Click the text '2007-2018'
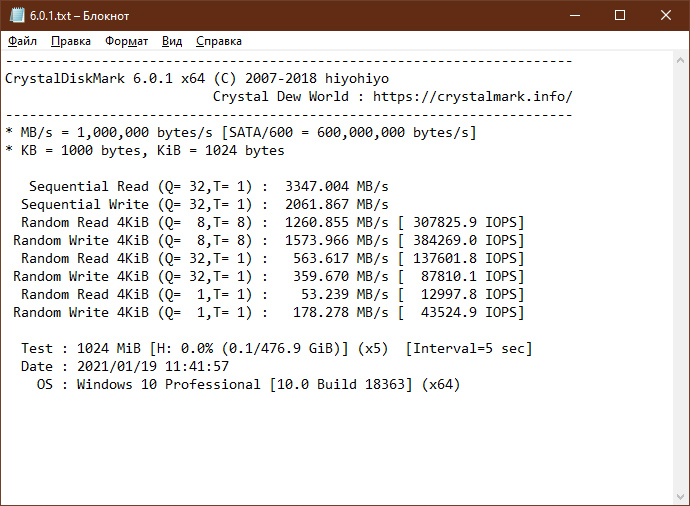The image size is (690, 506). coord(281,79)
